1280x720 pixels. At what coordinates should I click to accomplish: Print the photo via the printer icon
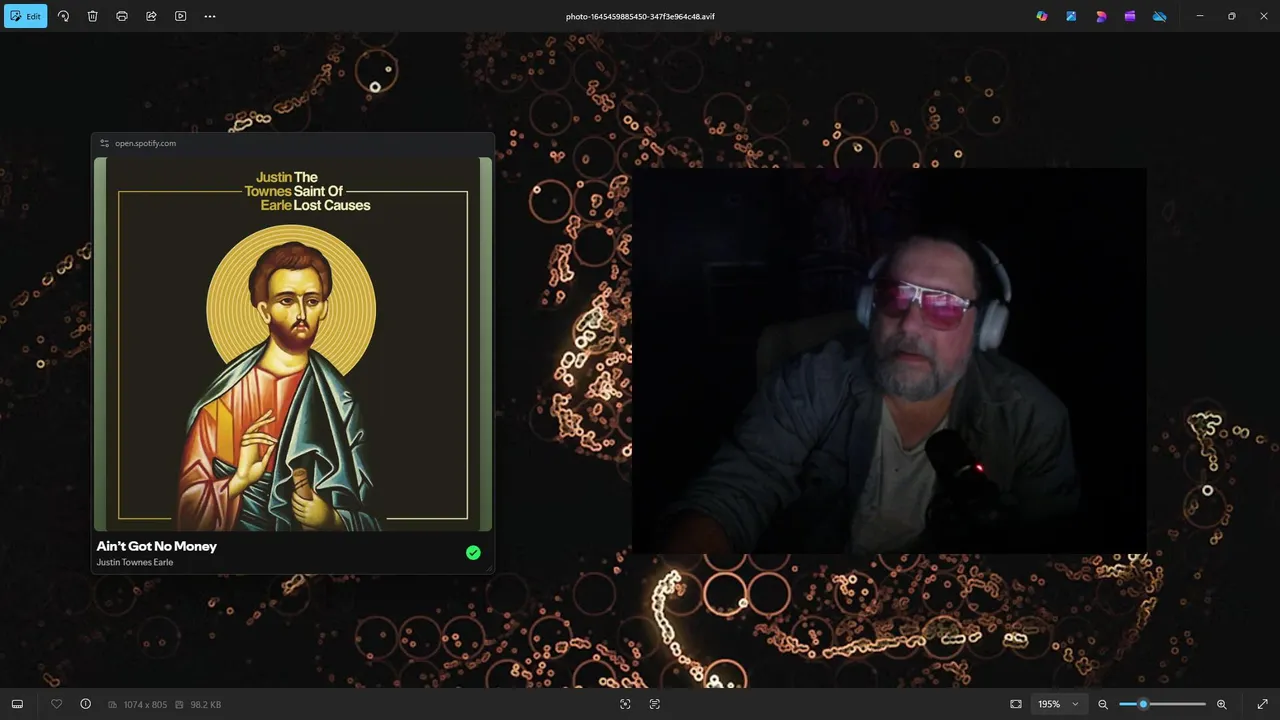pyautogui.click(x=122, y=16)
